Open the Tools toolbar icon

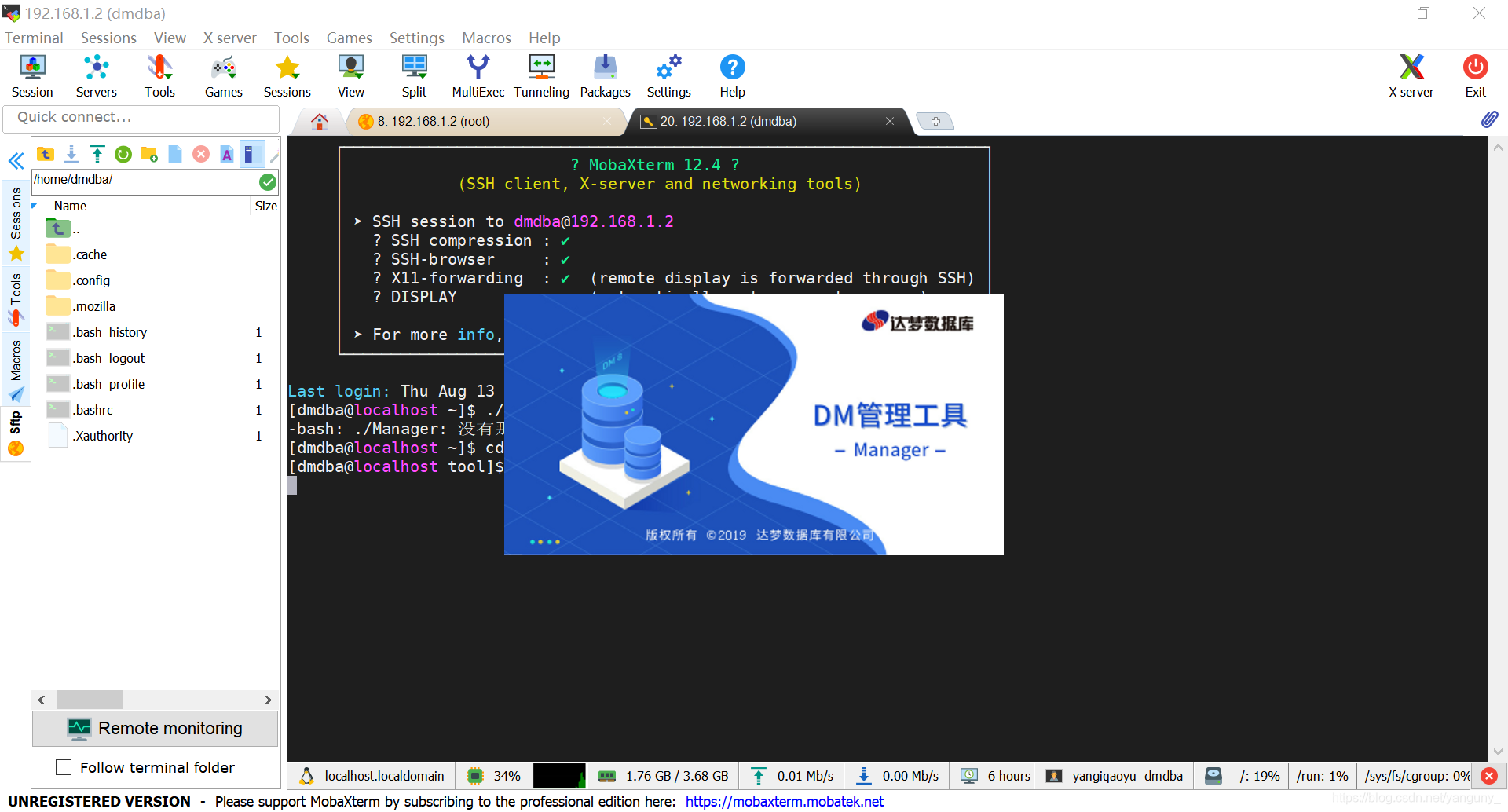159,76
